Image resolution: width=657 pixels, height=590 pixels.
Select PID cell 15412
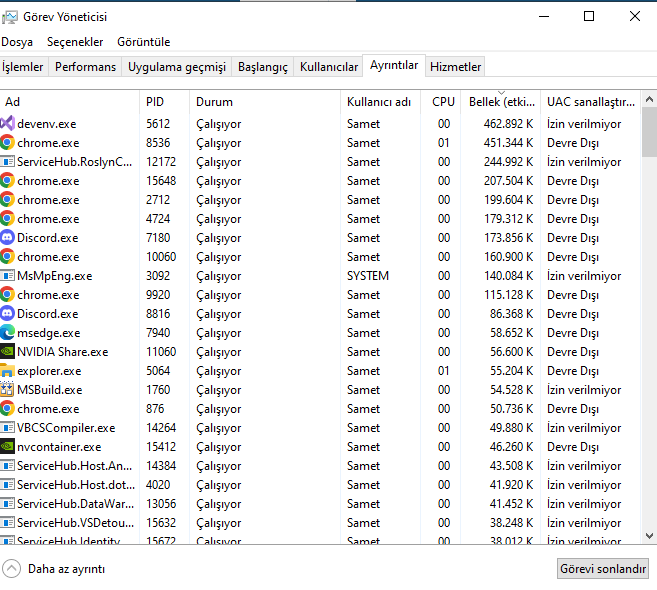pos(161,447)
